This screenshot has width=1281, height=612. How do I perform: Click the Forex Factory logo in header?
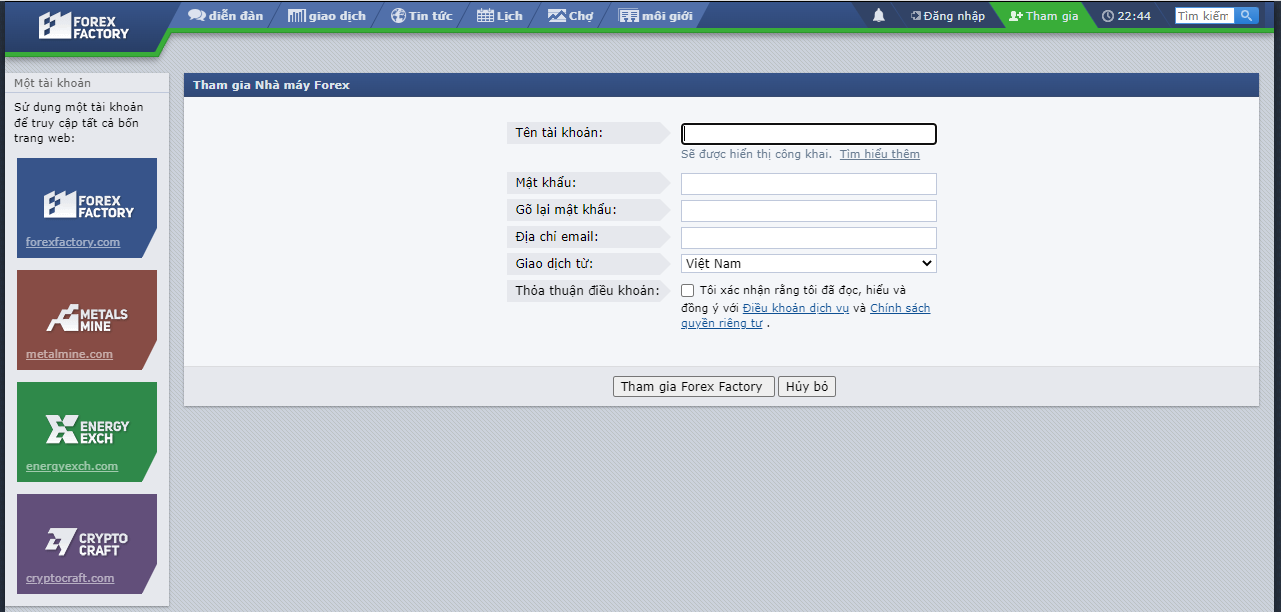[x=84, y=26]
